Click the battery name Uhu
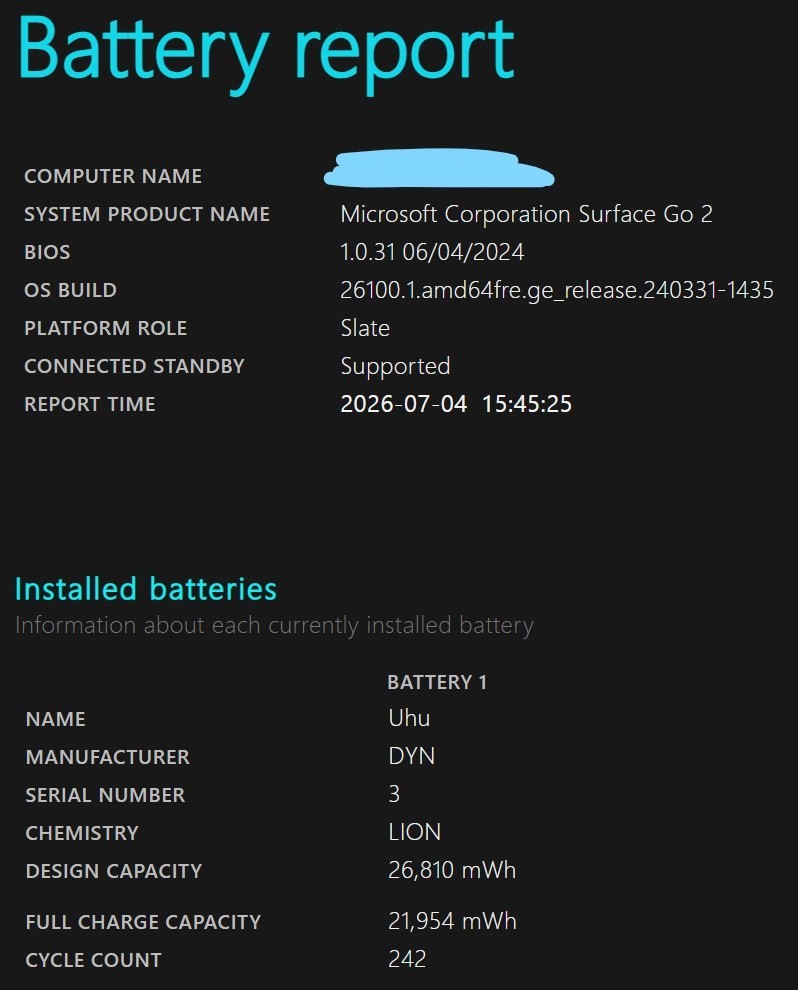This screenshot has height=990, width=798. pos(409,718)
